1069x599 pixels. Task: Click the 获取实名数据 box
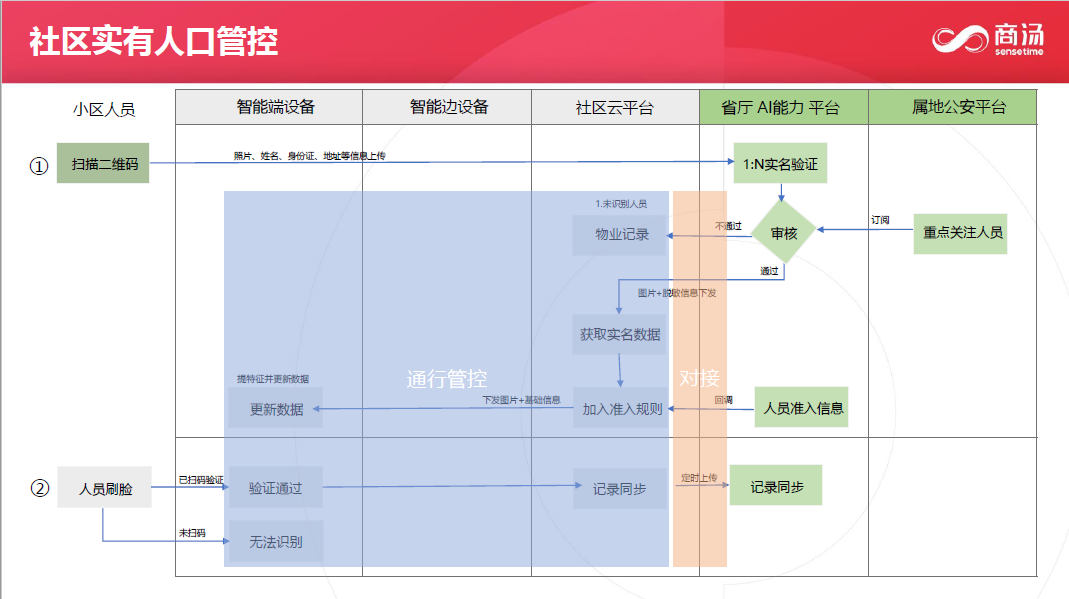pyautogui.click(x=619, y=335)
